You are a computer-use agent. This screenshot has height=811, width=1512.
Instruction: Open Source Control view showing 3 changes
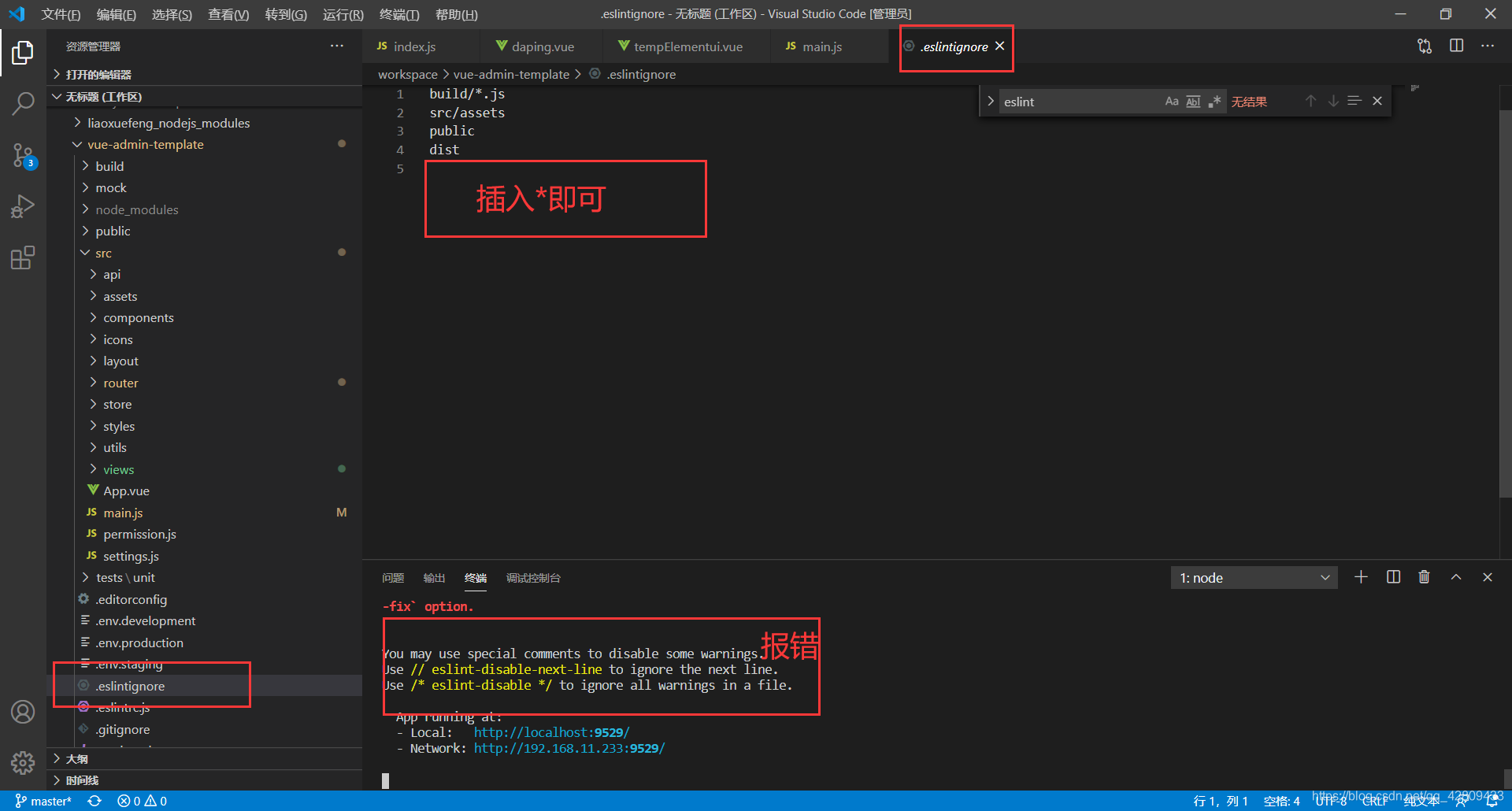click(23, 155)
